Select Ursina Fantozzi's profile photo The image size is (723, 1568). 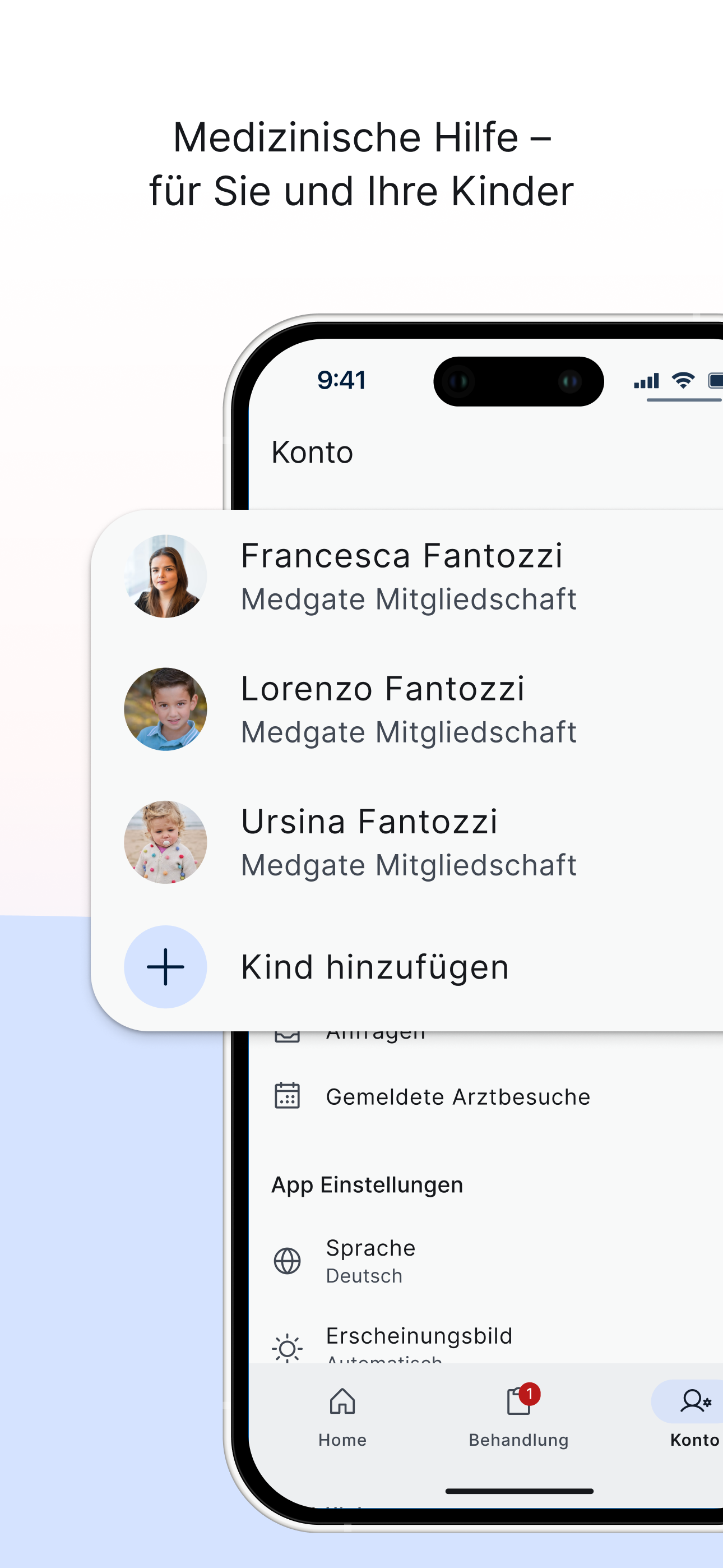pyautogui.click(x=165, y=842)
